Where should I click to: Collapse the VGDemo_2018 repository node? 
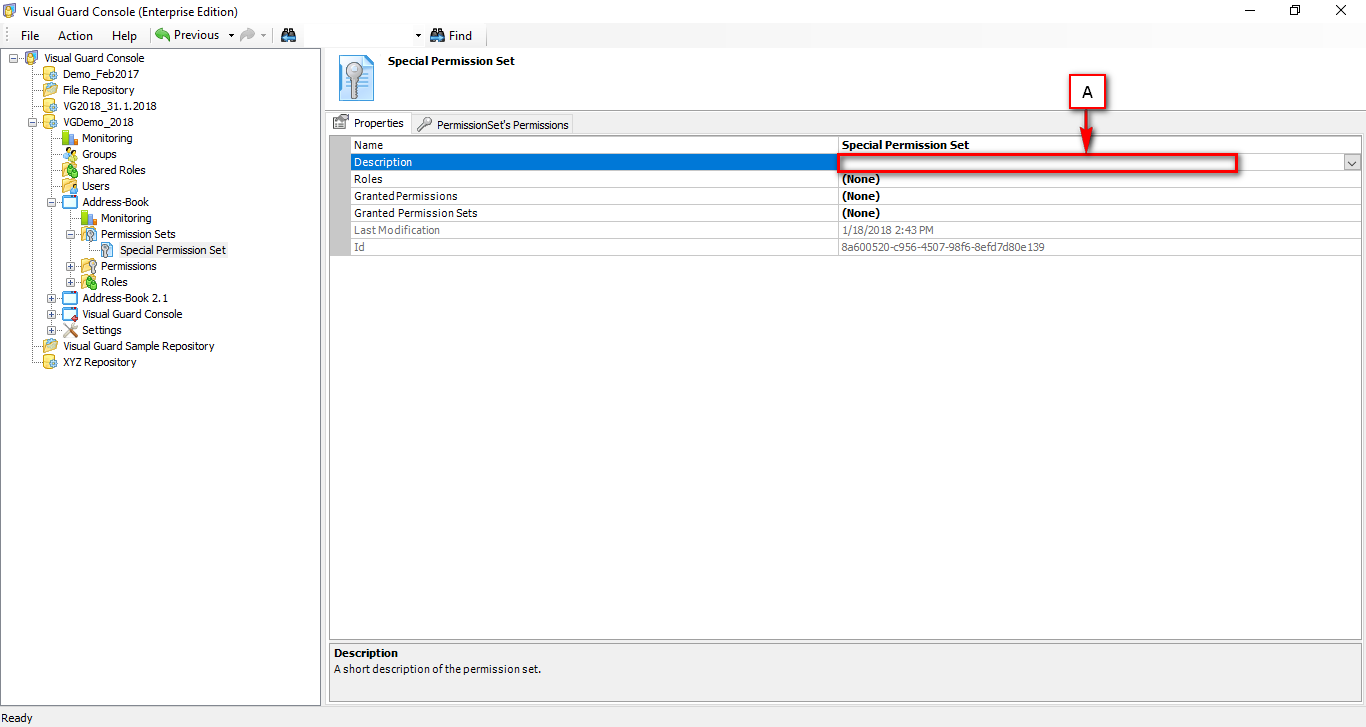(33, 122)
